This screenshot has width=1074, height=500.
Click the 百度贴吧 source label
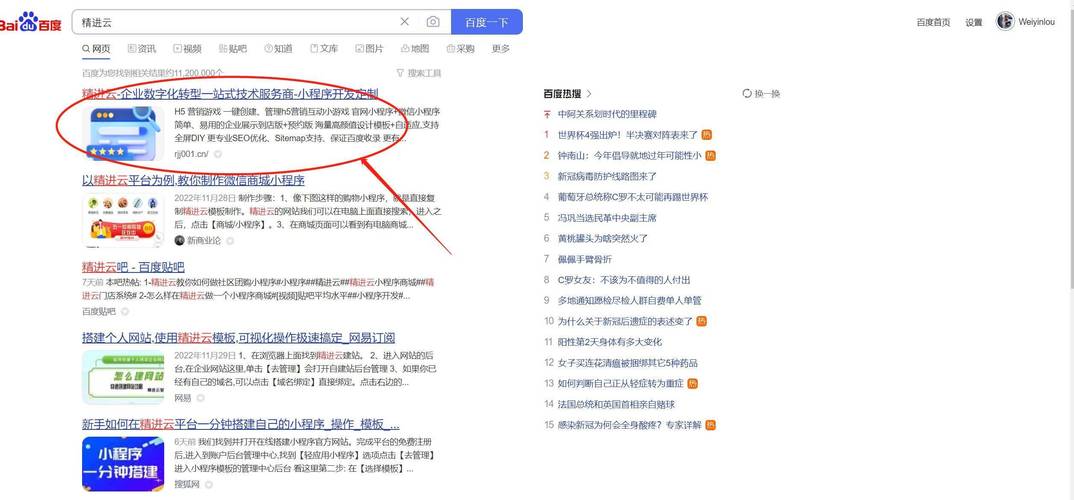[x=99, y=312]
